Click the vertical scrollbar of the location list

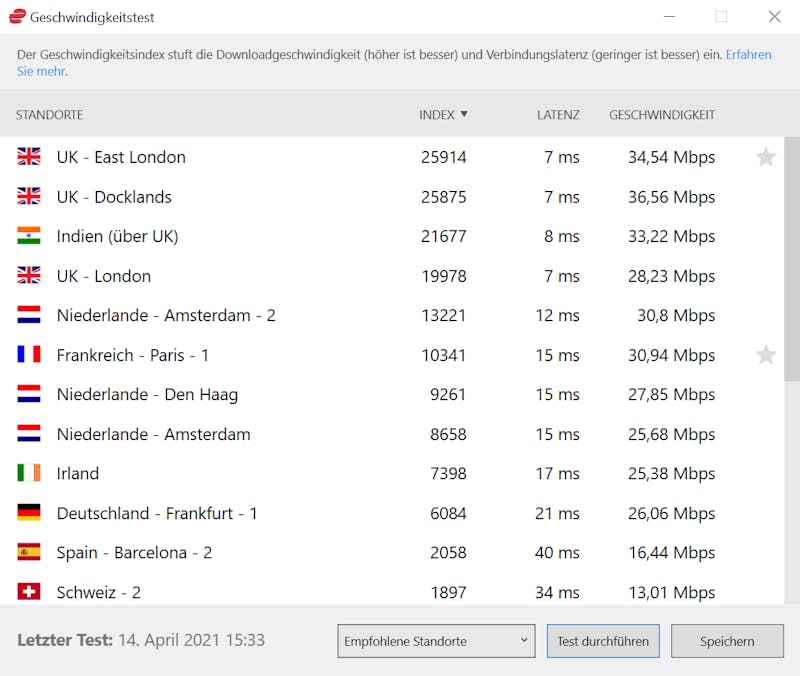pos(791,258)
